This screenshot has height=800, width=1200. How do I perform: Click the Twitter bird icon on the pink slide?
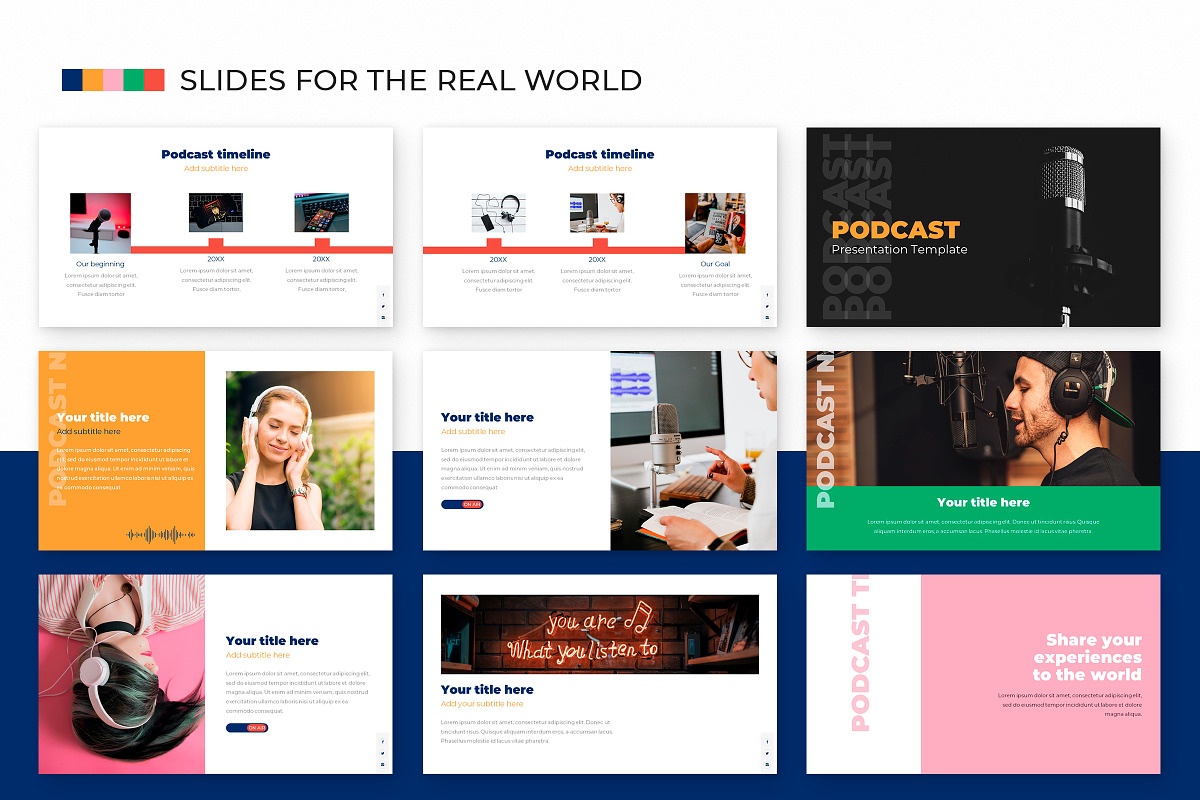(x=383, y=753)
